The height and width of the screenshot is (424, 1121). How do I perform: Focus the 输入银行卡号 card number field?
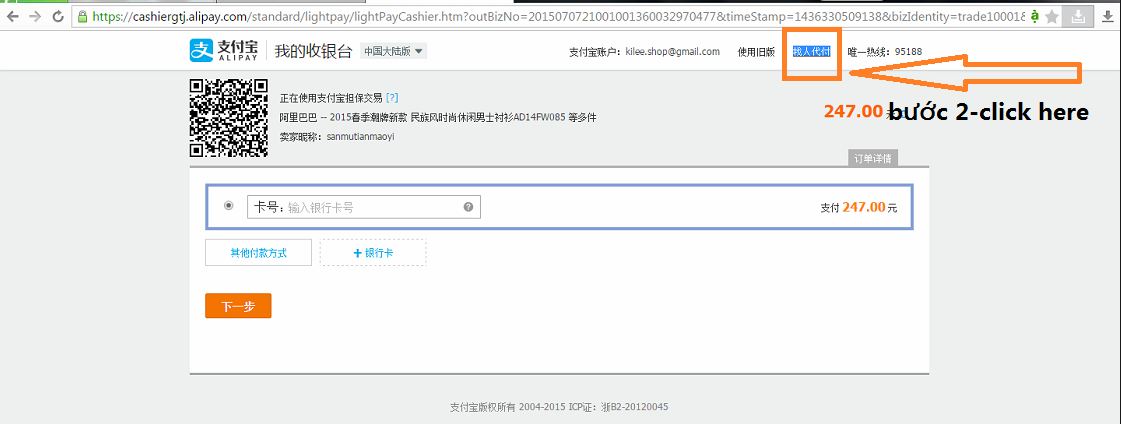[364, 207]
